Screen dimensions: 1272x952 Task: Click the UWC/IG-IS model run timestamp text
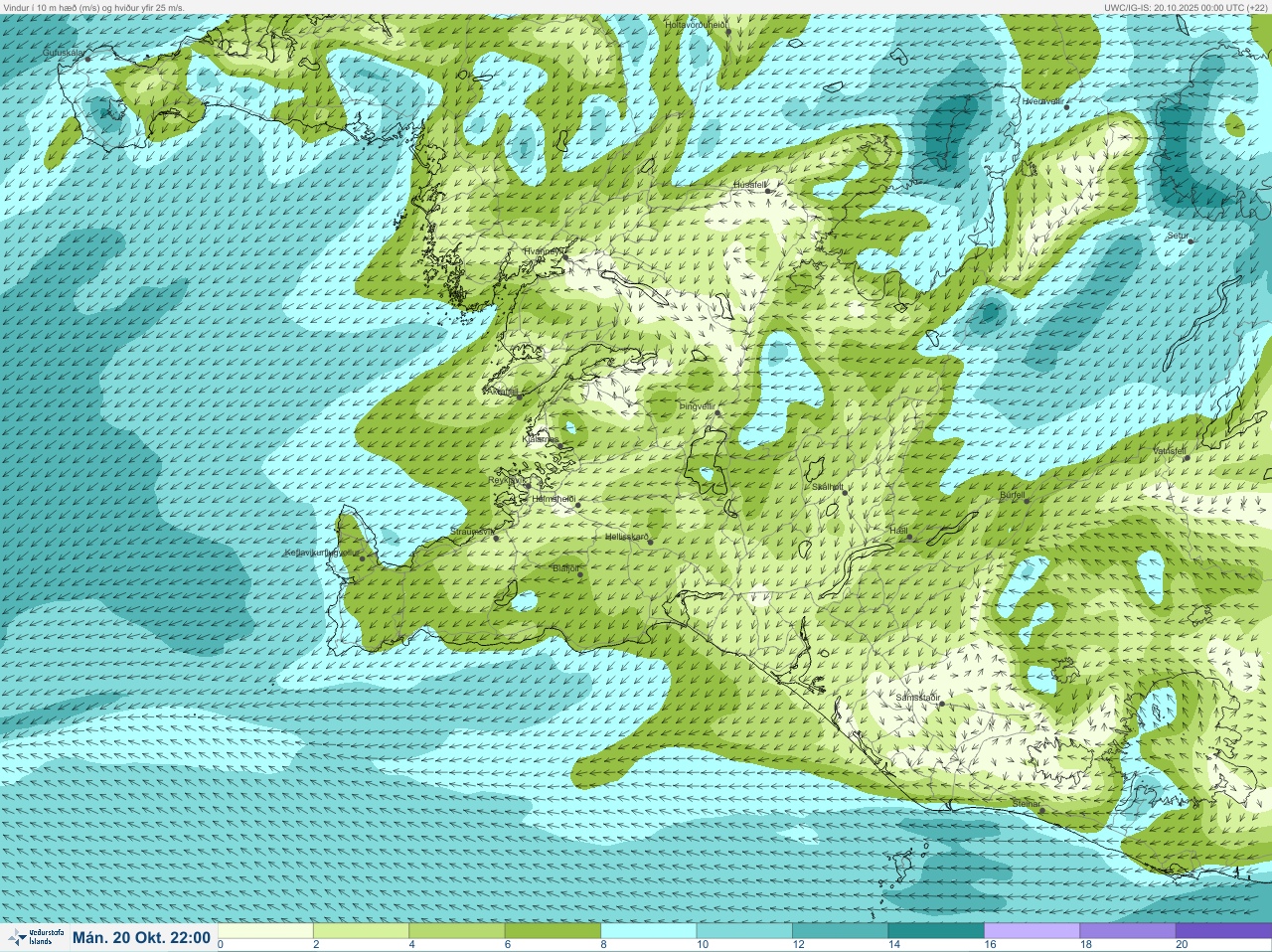1187,7
